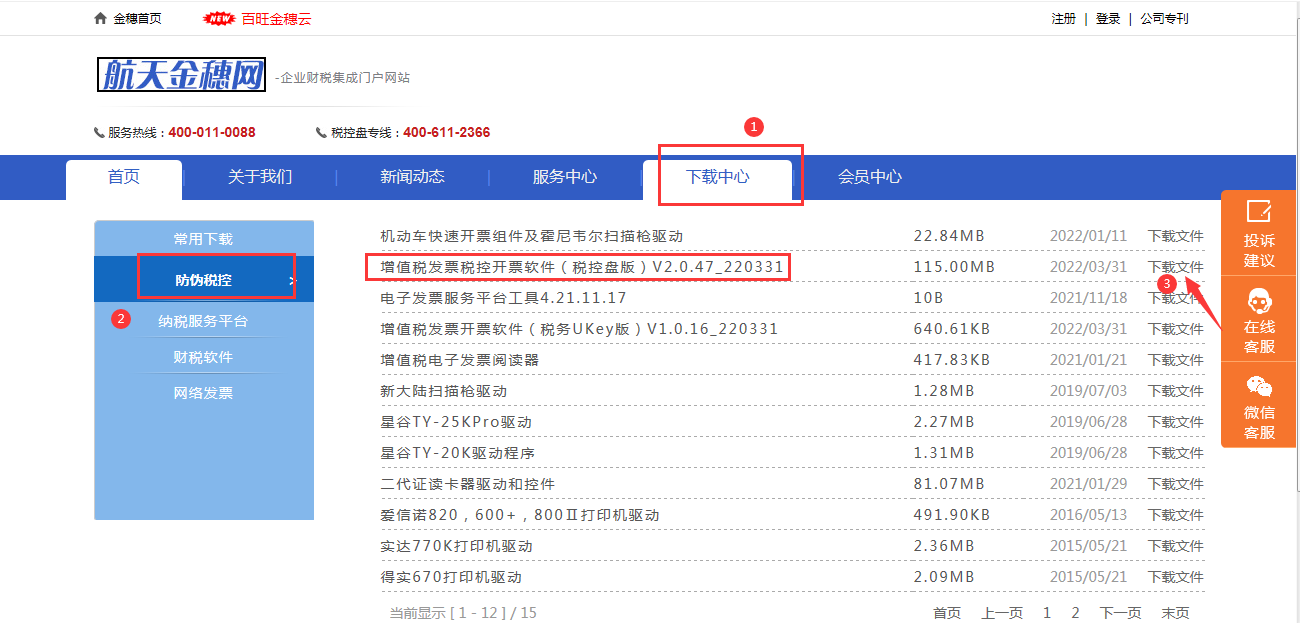The width and height of the screenshot is (1300, 623).
Task: Click 二代证读卡器驱动和控件 title
Action: point(467,484)
